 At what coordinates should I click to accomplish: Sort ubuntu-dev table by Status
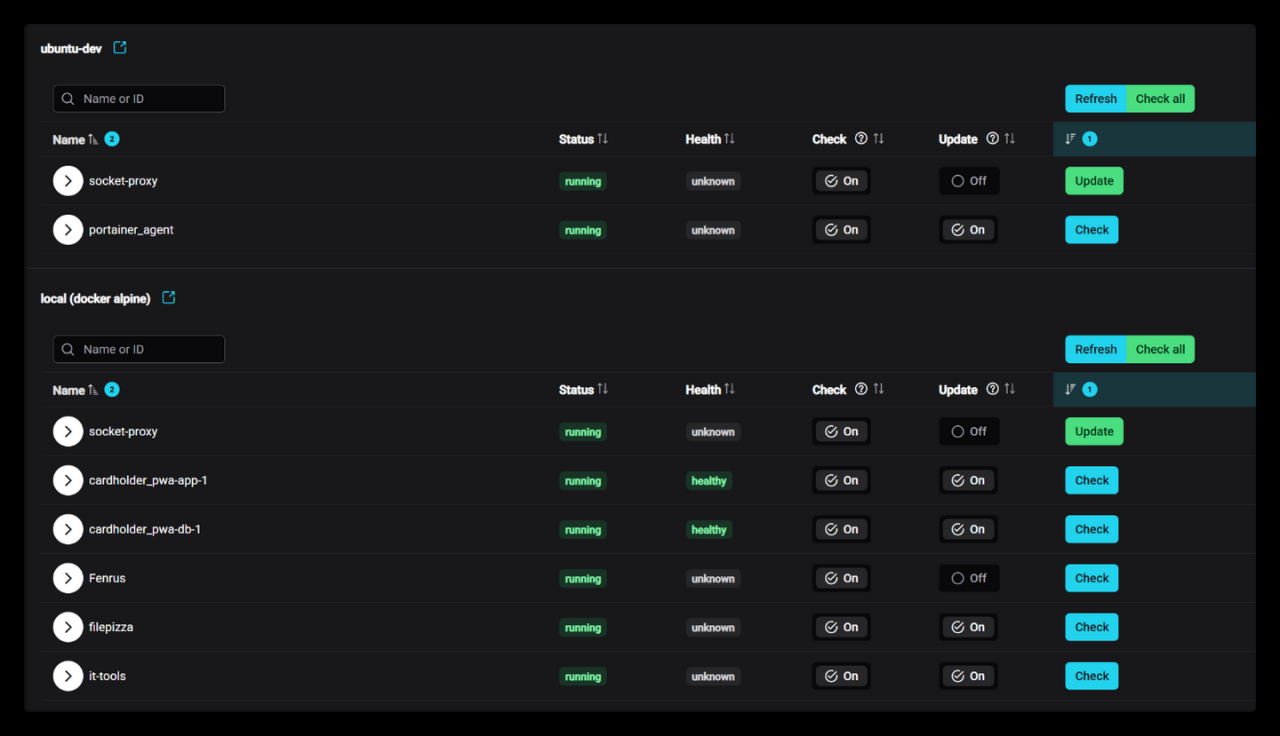pyautogui.click(x=602, y=139)
